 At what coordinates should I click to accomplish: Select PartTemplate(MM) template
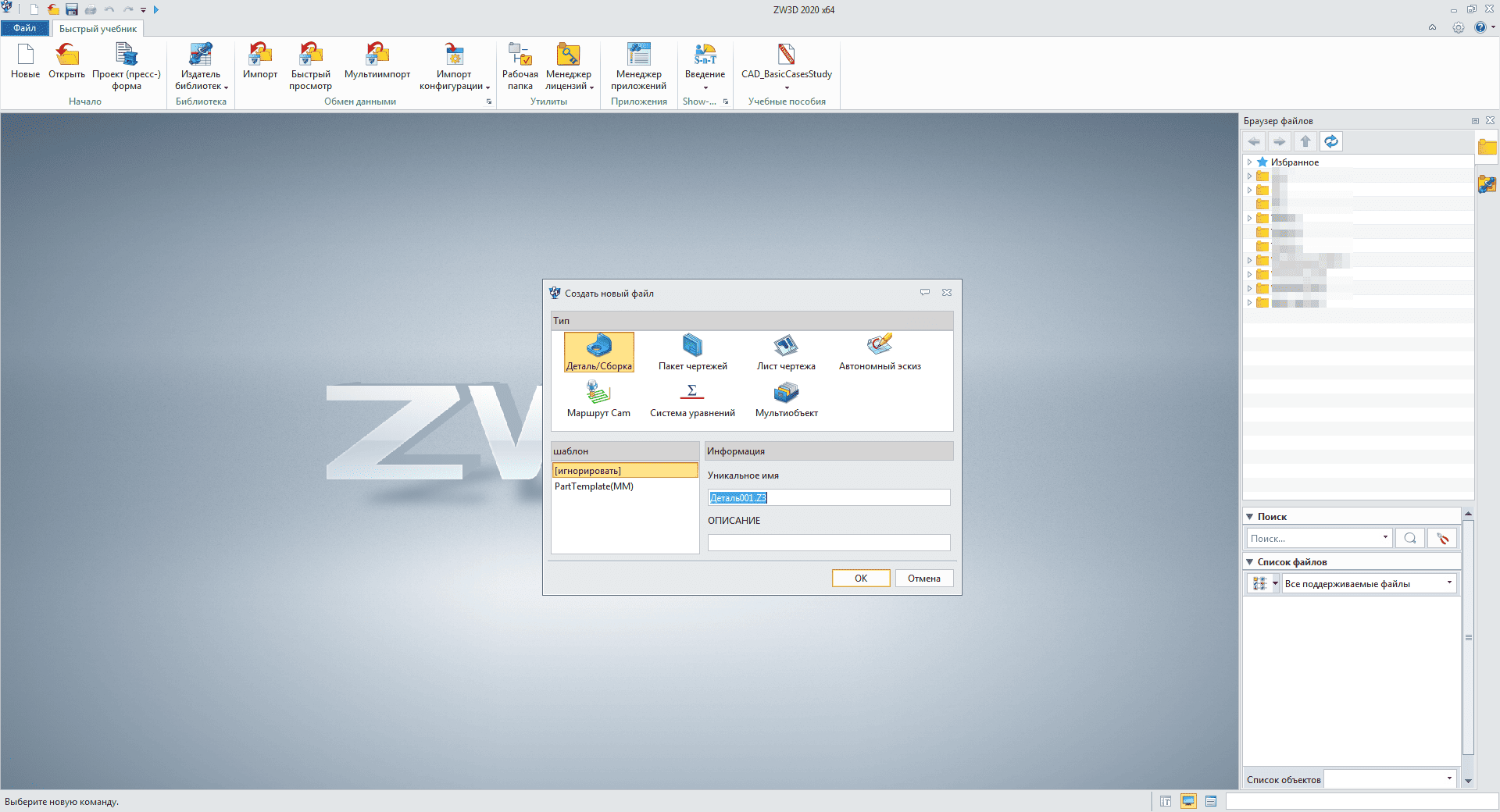[625, 486]
